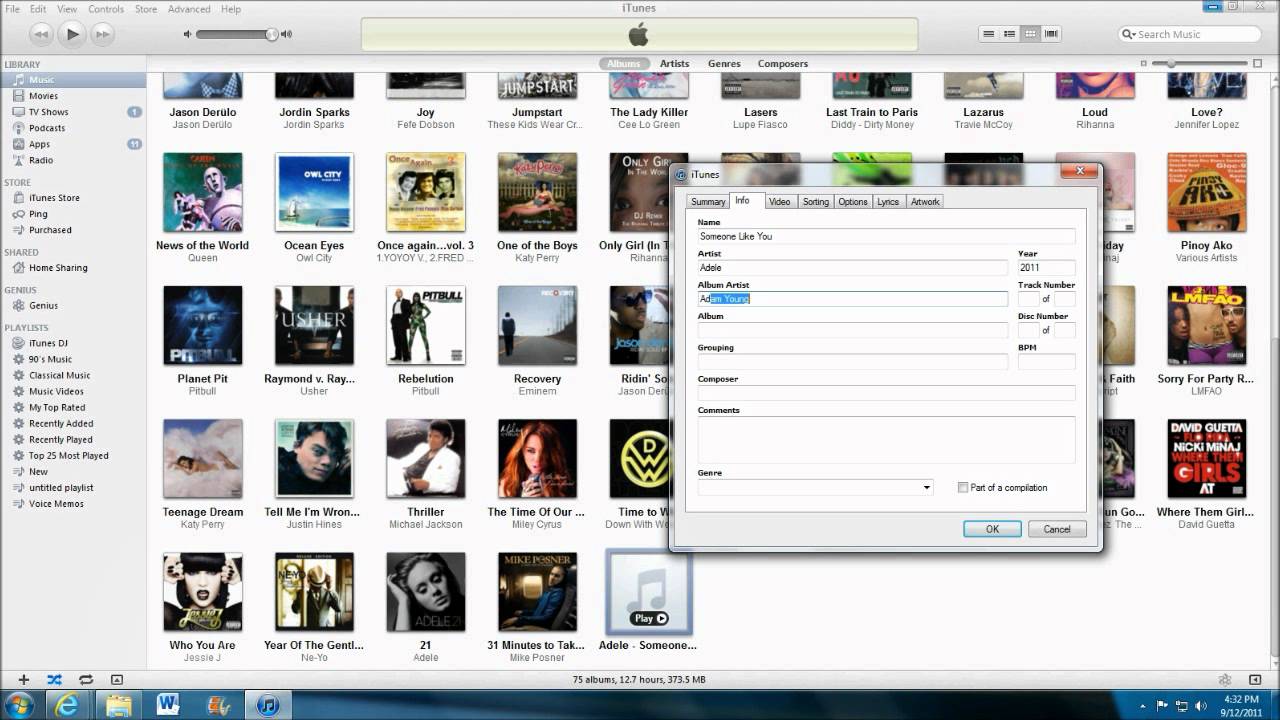
Task: Click the Previous track button
Action: (x=41, y=34)
